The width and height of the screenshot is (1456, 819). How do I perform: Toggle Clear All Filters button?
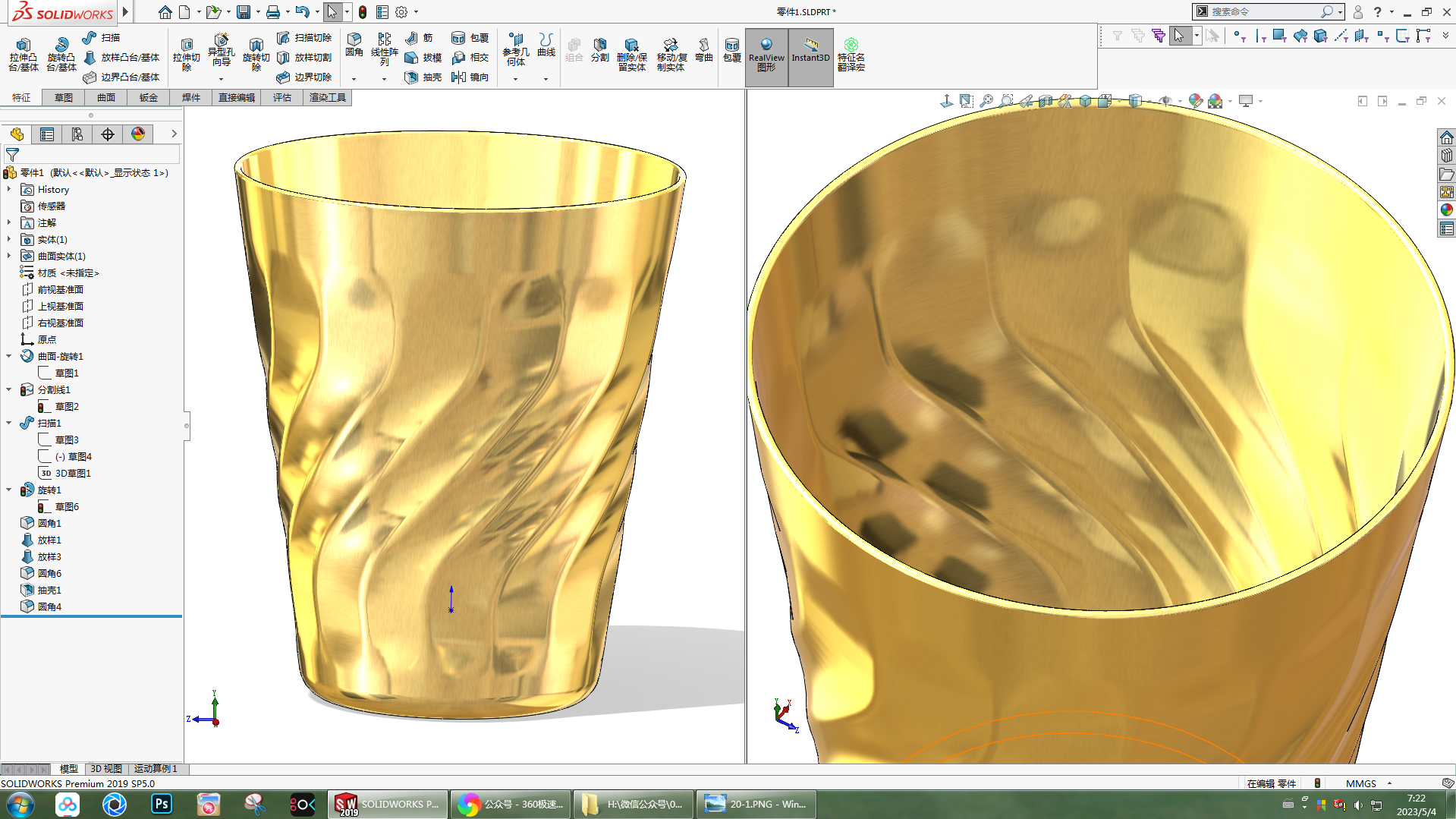(x=1138, y=36)
